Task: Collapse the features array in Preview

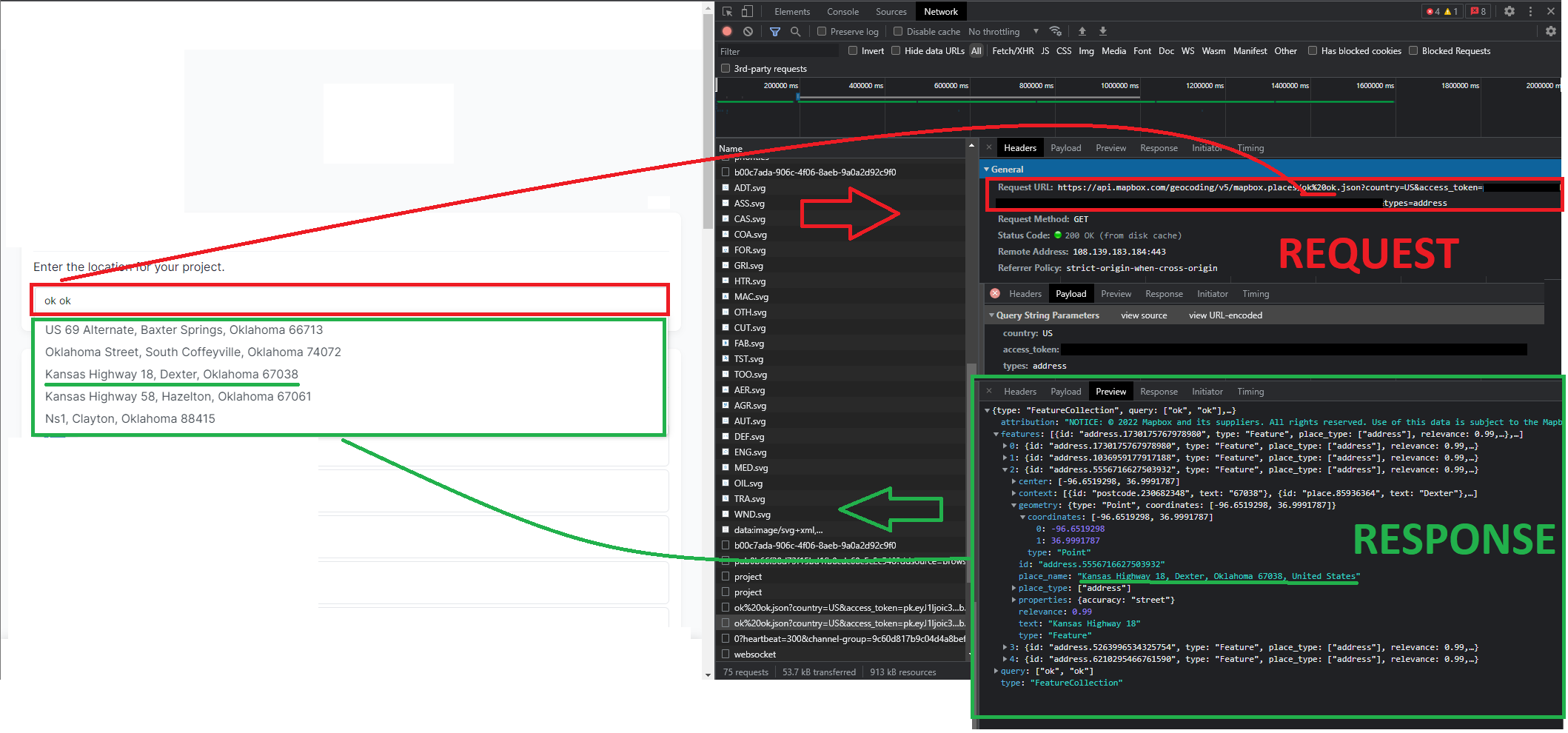Action: tap(996, 434)
